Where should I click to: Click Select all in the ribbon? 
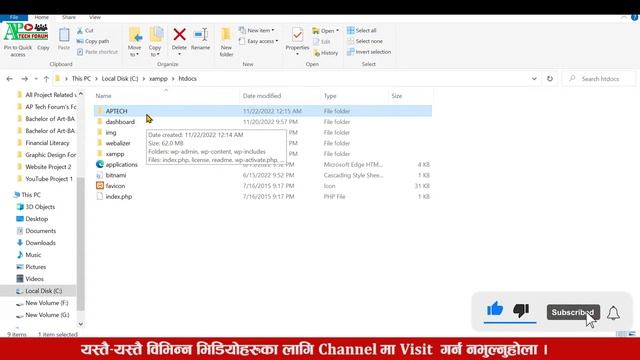[362, 31]
